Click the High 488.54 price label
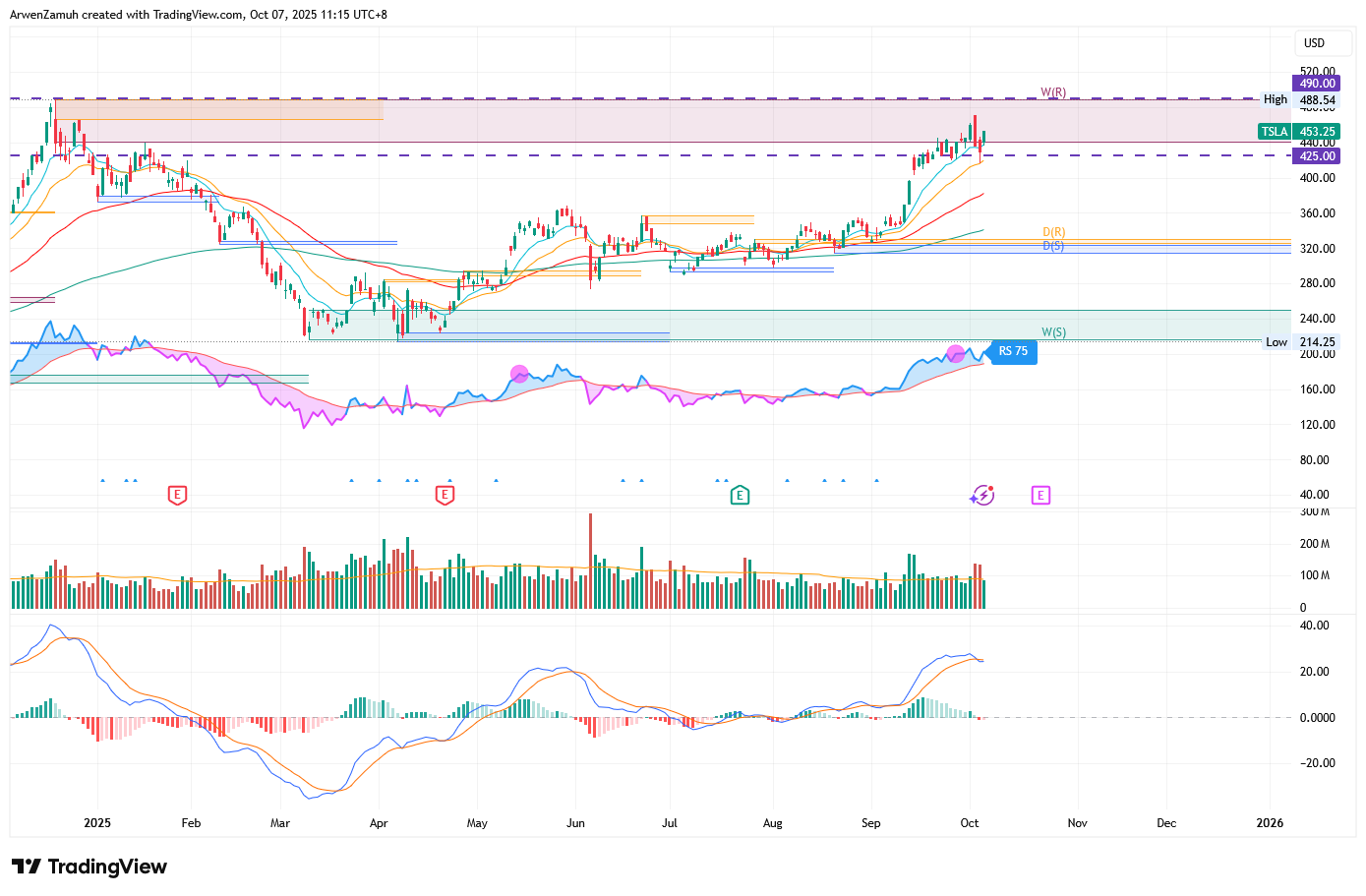The width and height of the screenshot is (1366, 896). [x=1299, y=99]
